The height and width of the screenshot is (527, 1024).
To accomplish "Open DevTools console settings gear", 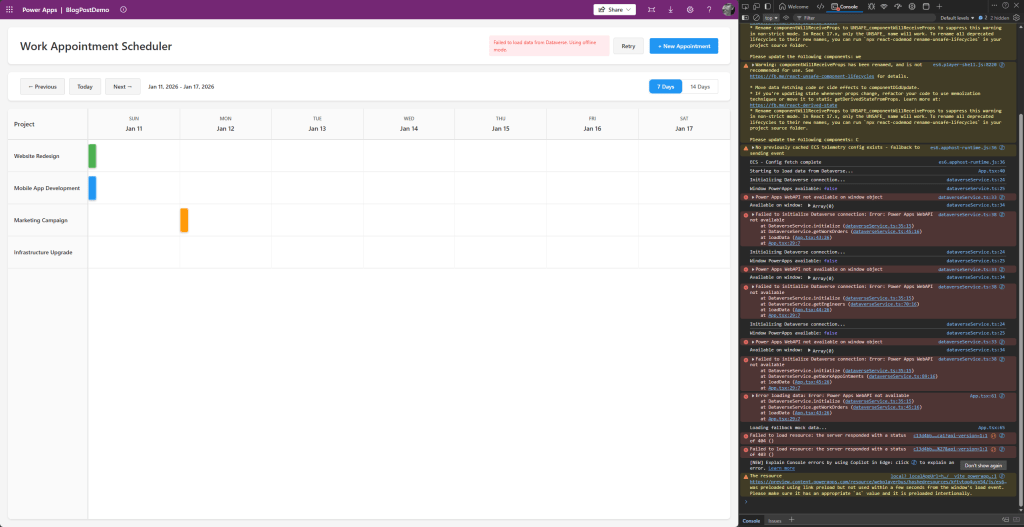I will [x=1015, y=18].
